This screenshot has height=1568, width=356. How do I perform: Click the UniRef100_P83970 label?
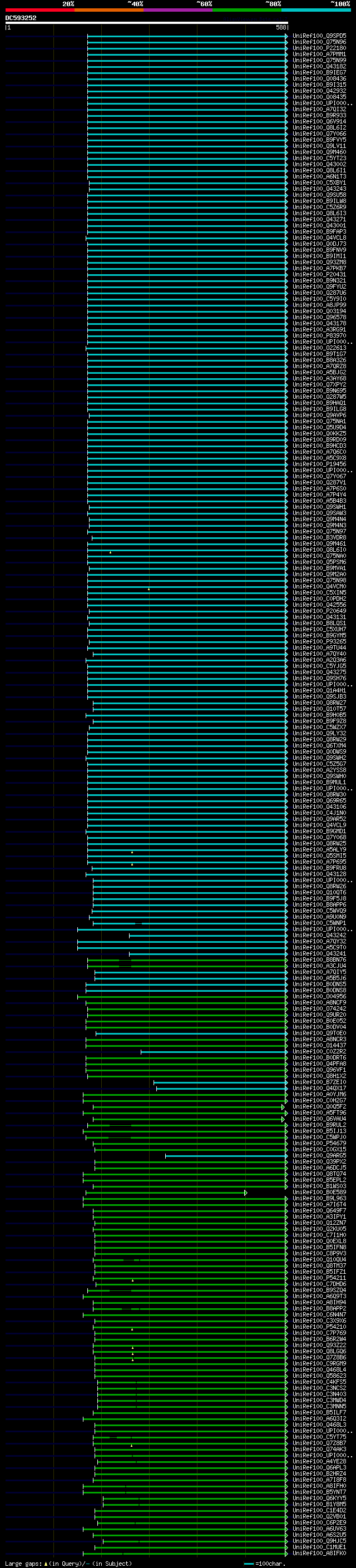coord(319,336)
